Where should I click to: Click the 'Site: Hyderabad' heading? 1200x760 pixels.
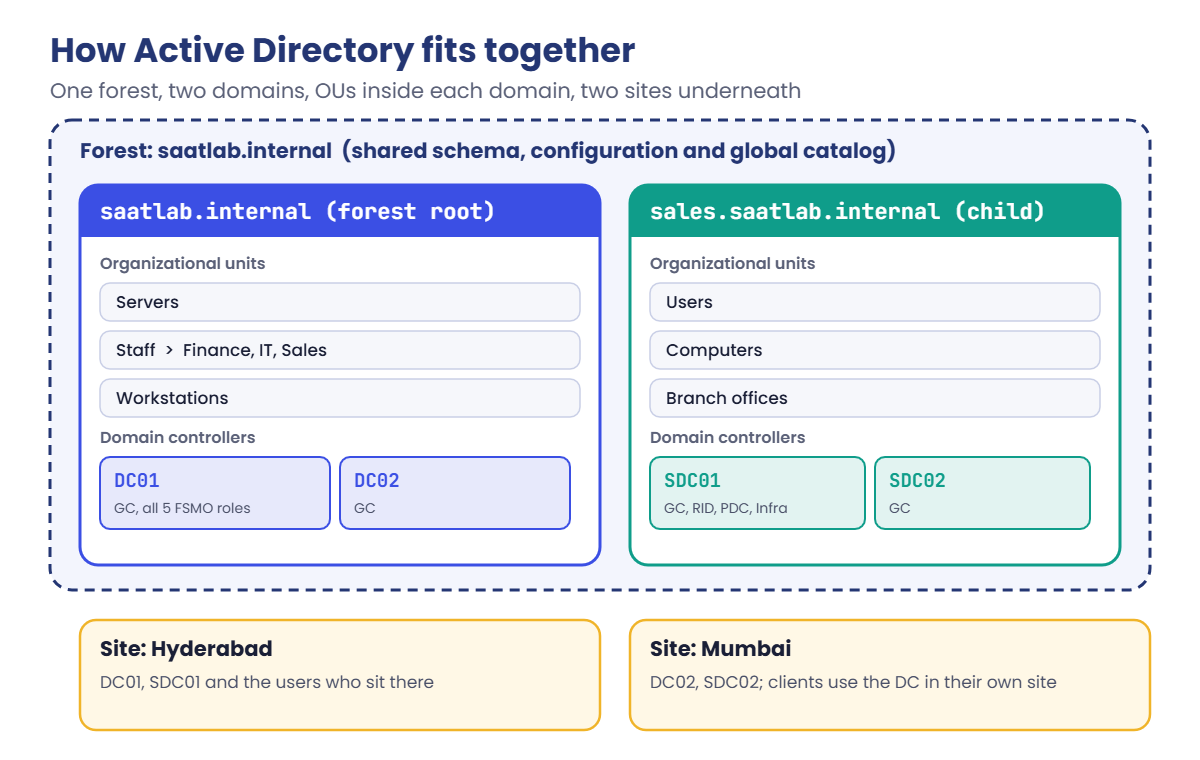pyautogui.click(x=186, y=649)
